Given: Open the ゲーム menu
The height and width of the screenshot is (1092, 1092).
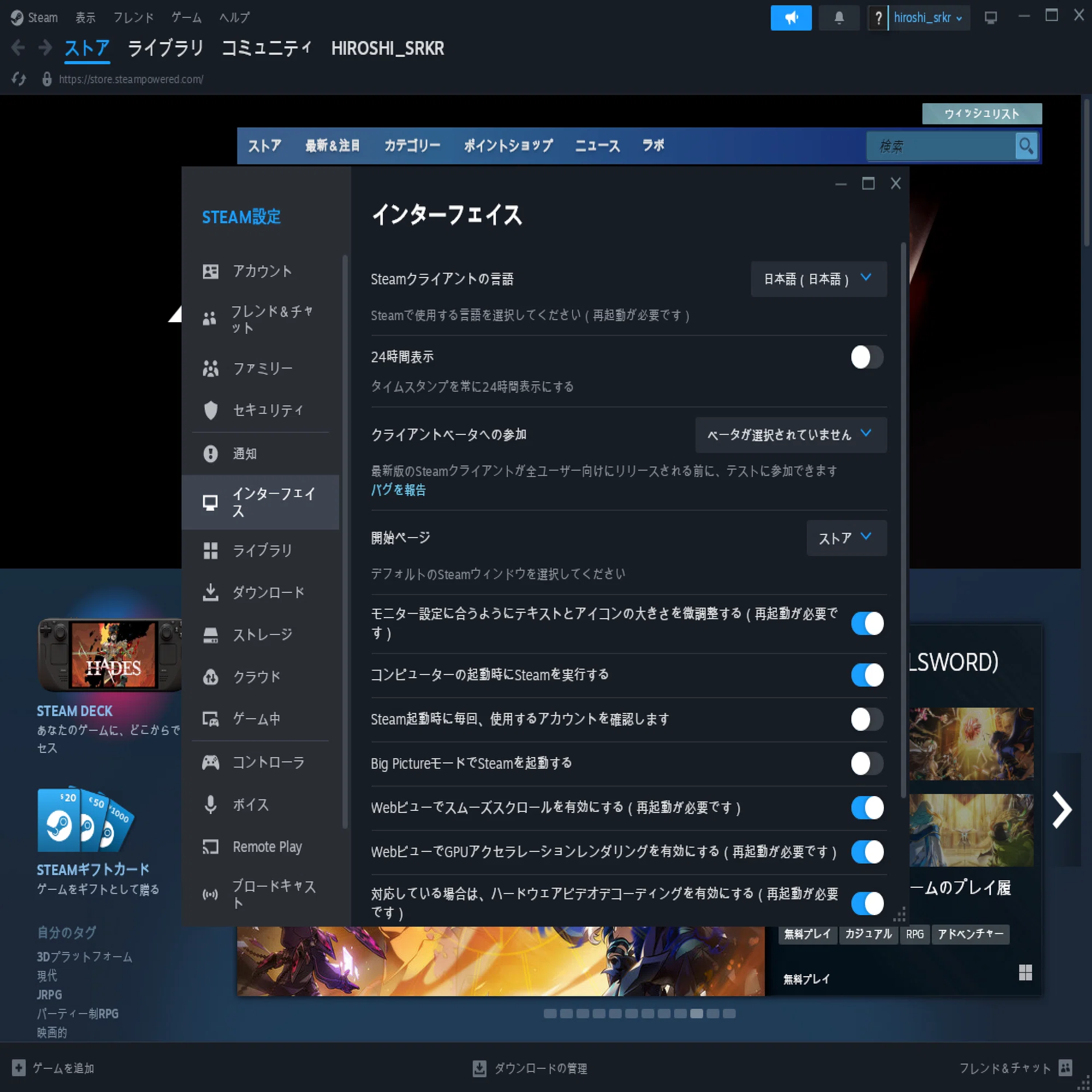Looking at the screenshot, I should coord(187,17).
